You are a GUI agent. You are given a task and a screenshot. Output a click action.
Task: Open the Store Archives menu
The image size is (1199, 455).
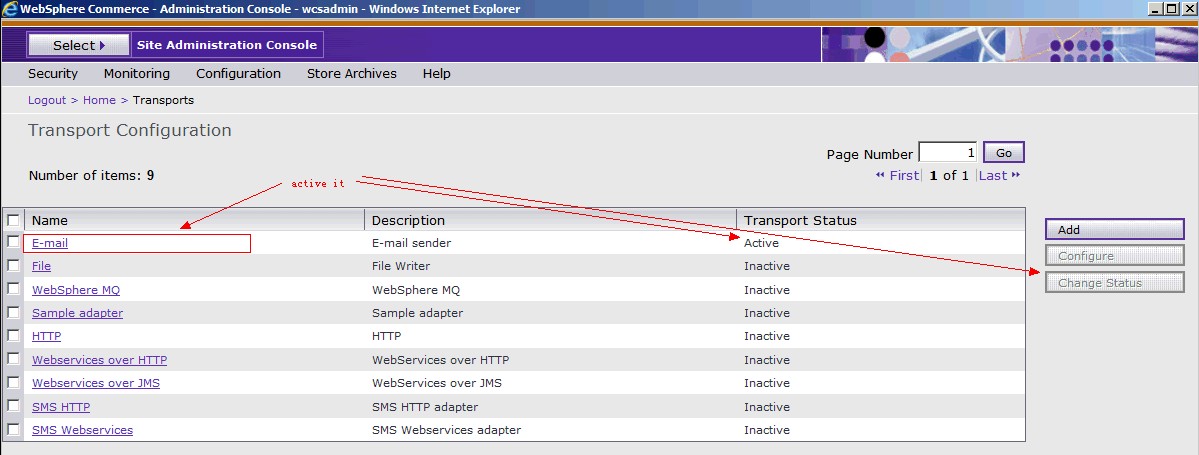click(x=352, y=73)
